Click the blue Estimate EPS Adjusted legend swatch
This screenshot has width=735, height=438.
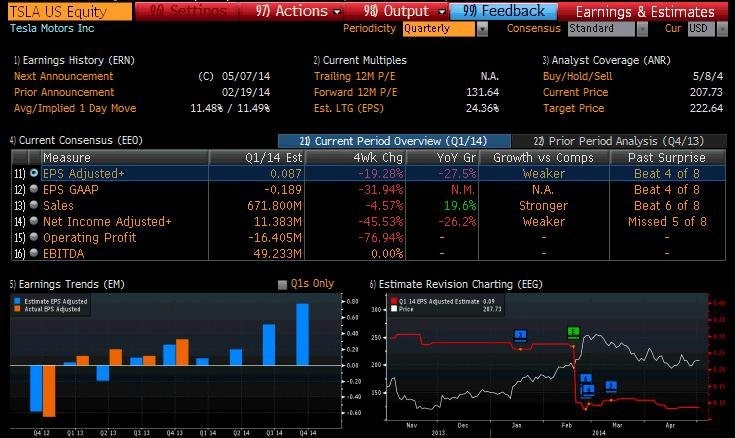tap(17, 301)
